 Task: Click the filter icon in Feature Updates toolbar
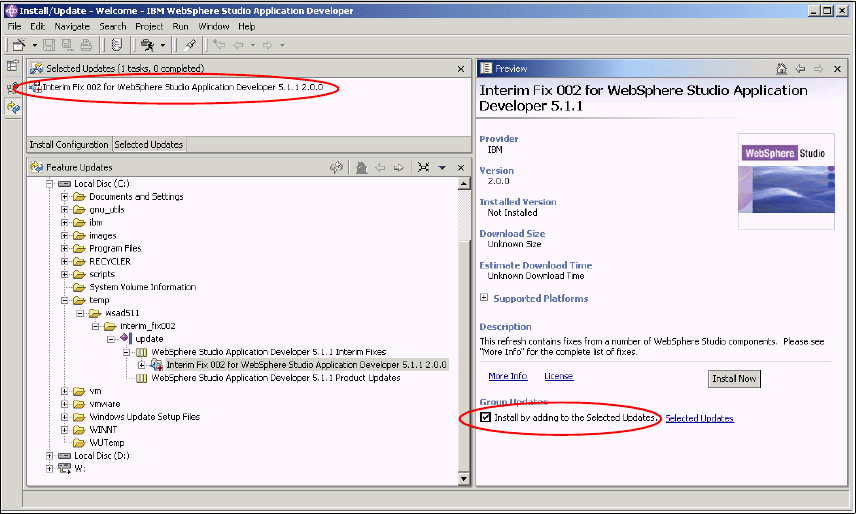tap(423, 168)
